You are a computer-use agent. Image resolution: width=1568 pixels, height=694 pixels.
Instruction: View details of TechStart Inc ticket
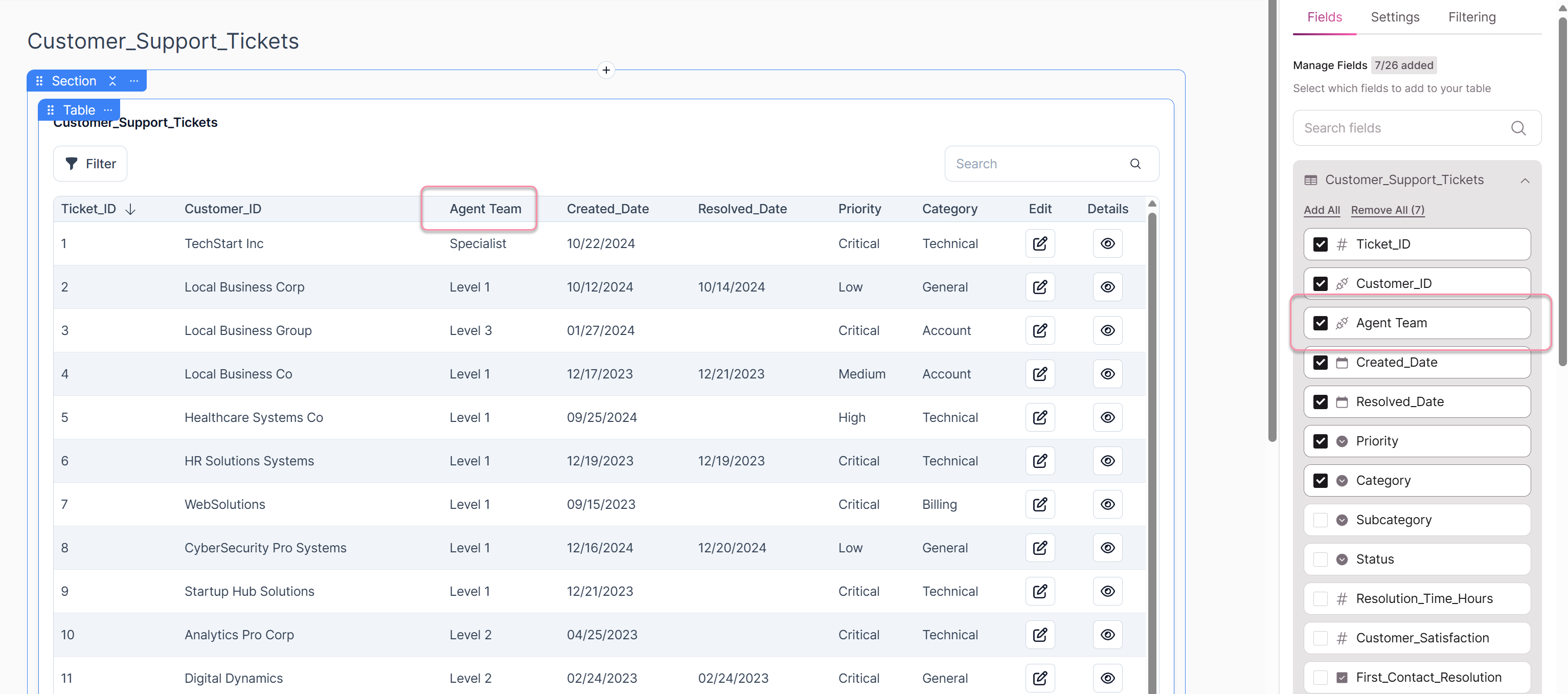click(x=1107, y=243)
